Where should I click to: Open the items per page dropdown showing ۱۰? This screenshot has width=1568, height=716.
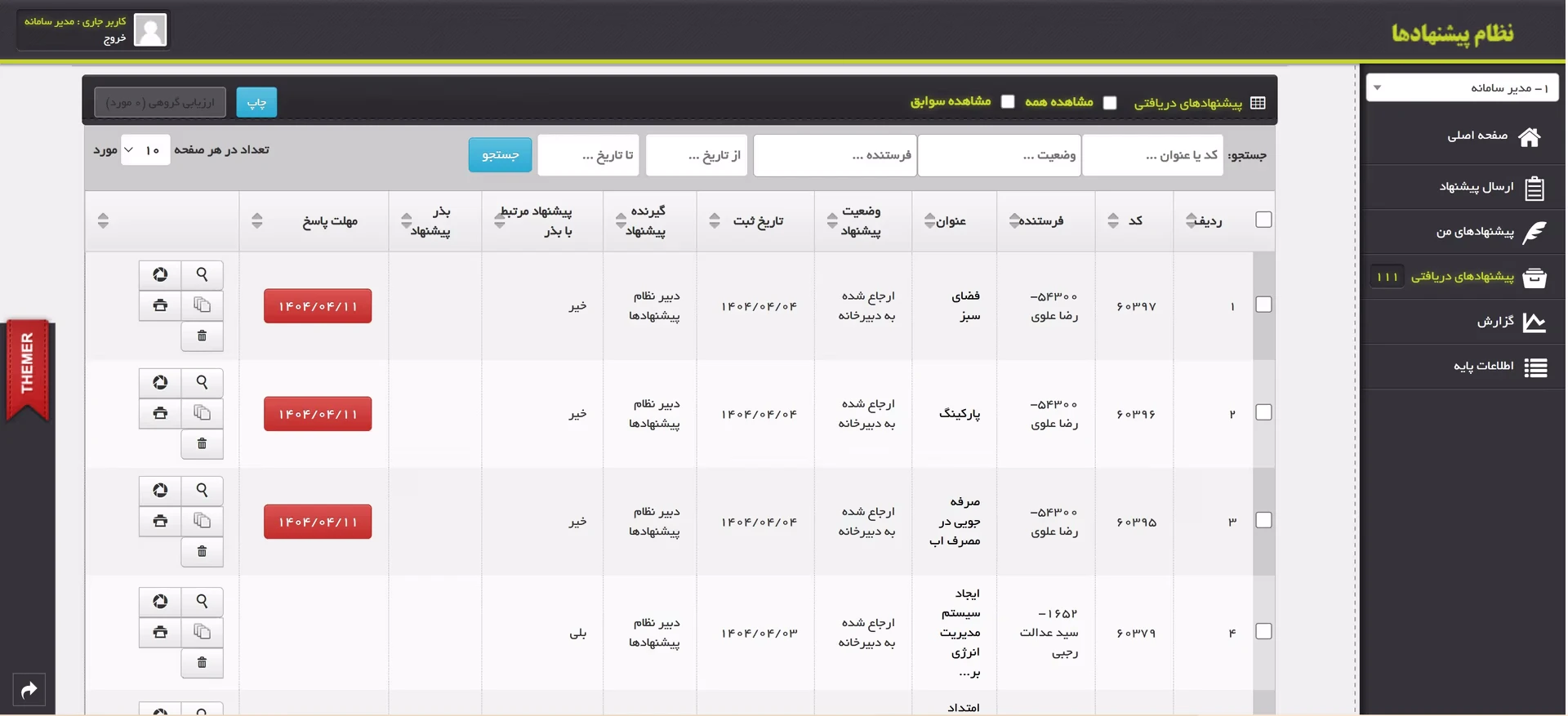145,150
